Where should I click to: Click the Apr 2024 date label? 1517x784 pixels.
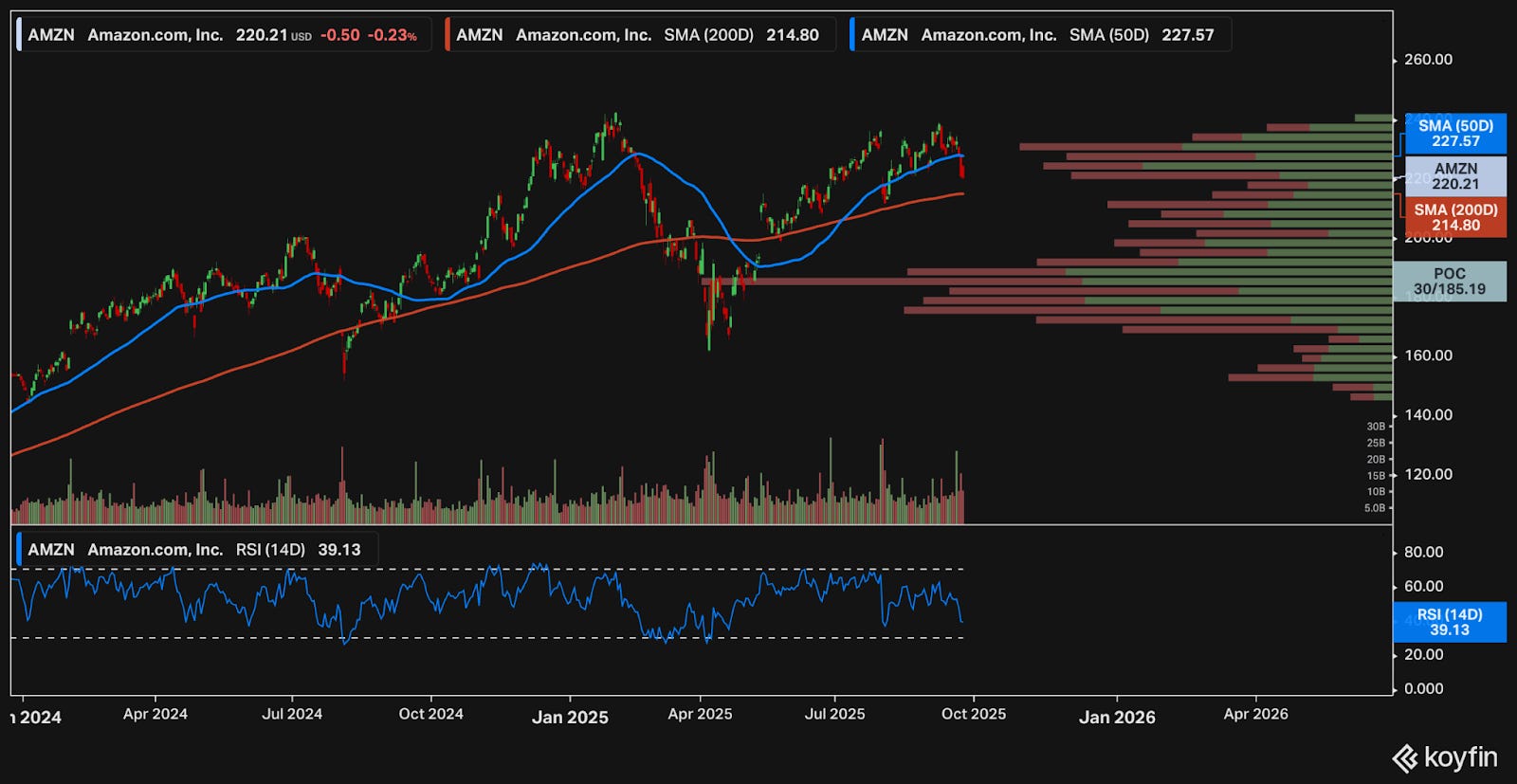155,714
